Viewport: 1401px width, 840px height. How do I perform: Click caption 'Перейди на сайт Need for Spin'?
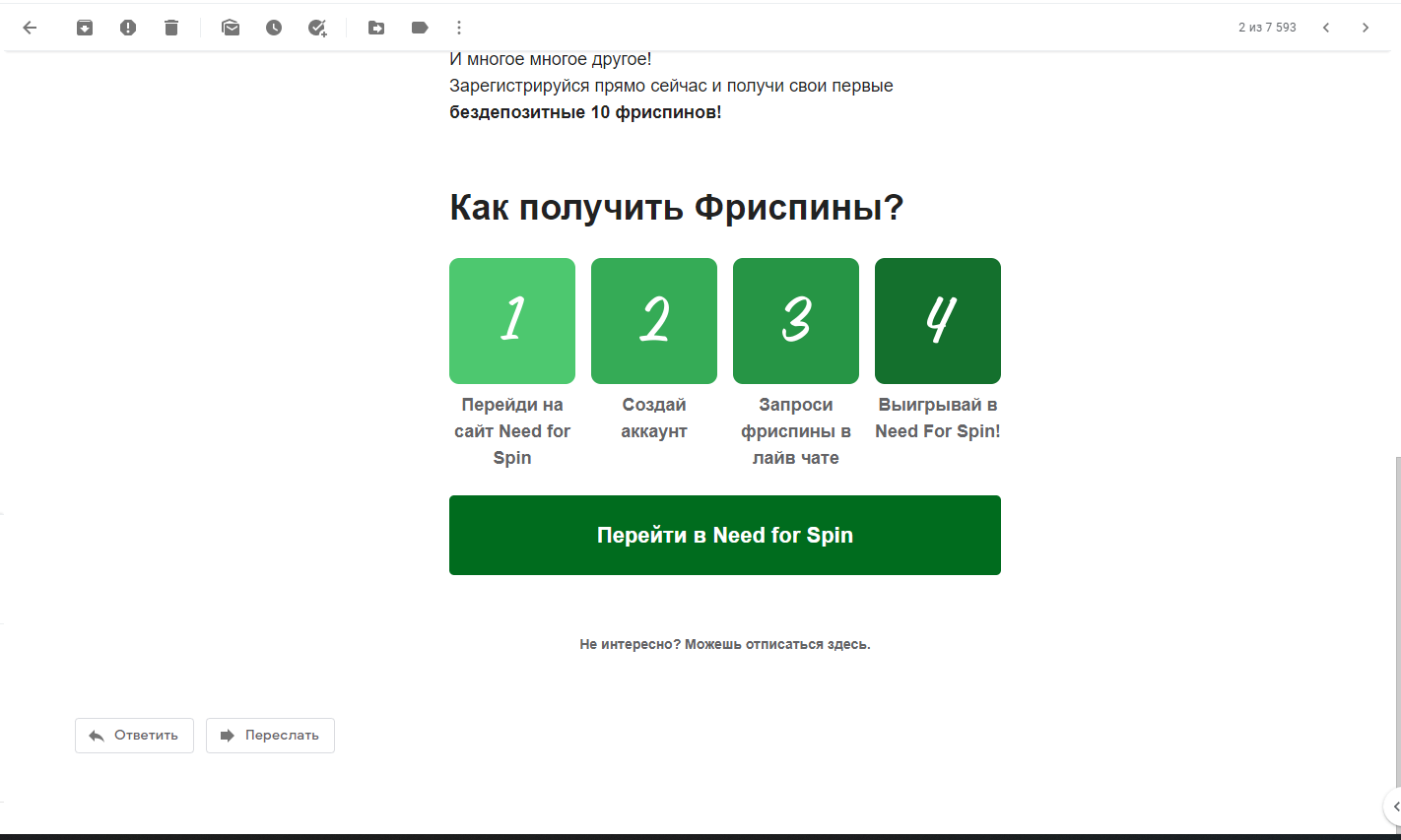[x=512, y=431]
